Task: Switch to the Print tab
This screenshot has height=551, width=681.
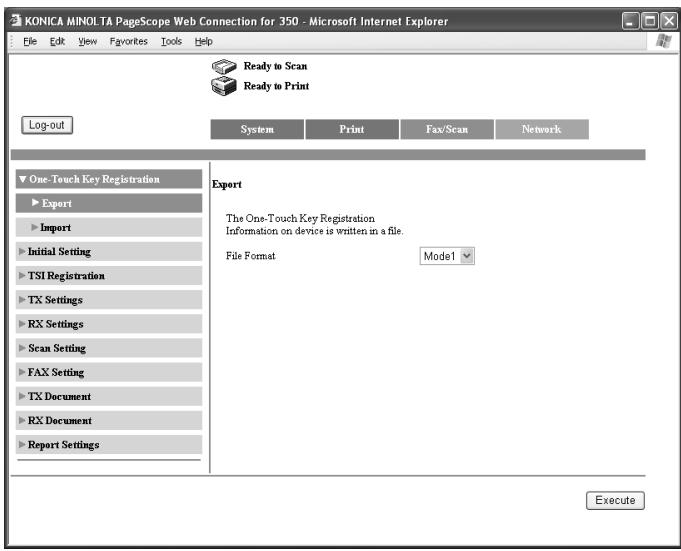Action: click(352, 129)
